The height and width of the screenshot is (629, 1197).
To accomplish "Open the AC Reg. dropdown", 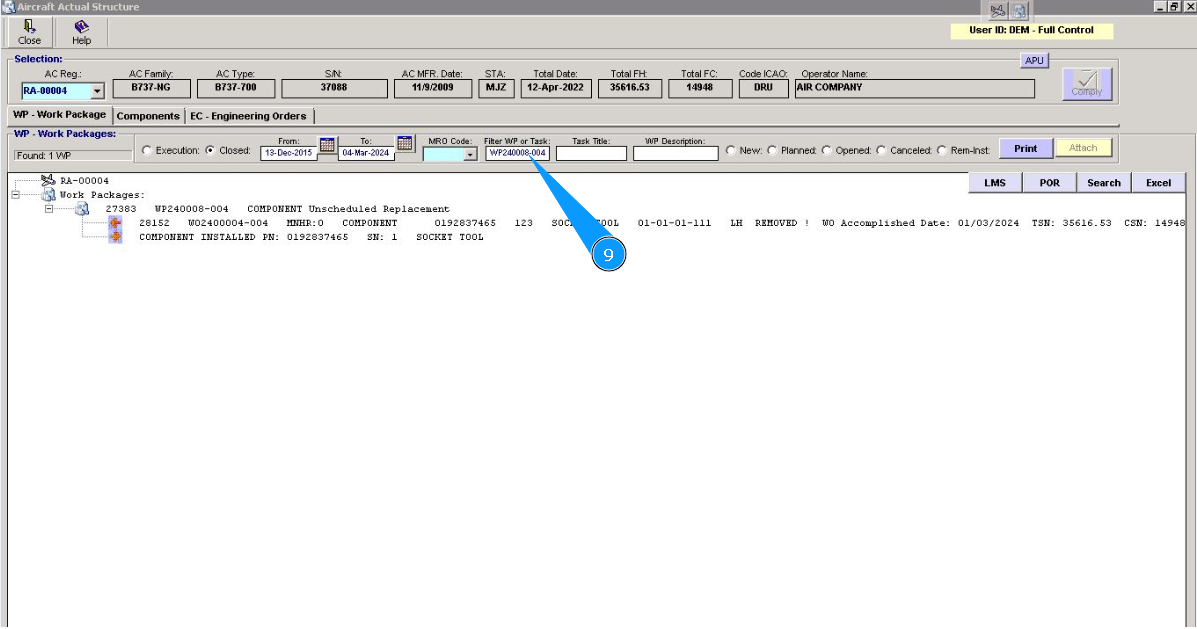I will pyautogui.click(x=97, y=91).
